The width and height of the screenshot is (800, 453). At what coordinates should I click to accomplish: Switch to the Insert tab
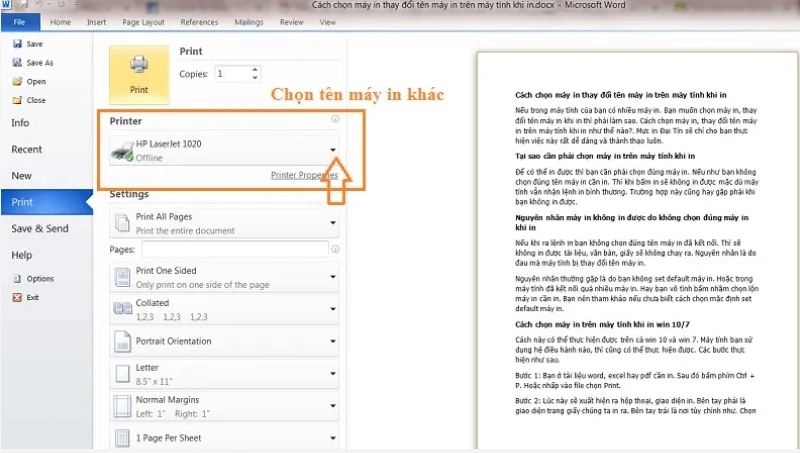click(x=96, y=22)
